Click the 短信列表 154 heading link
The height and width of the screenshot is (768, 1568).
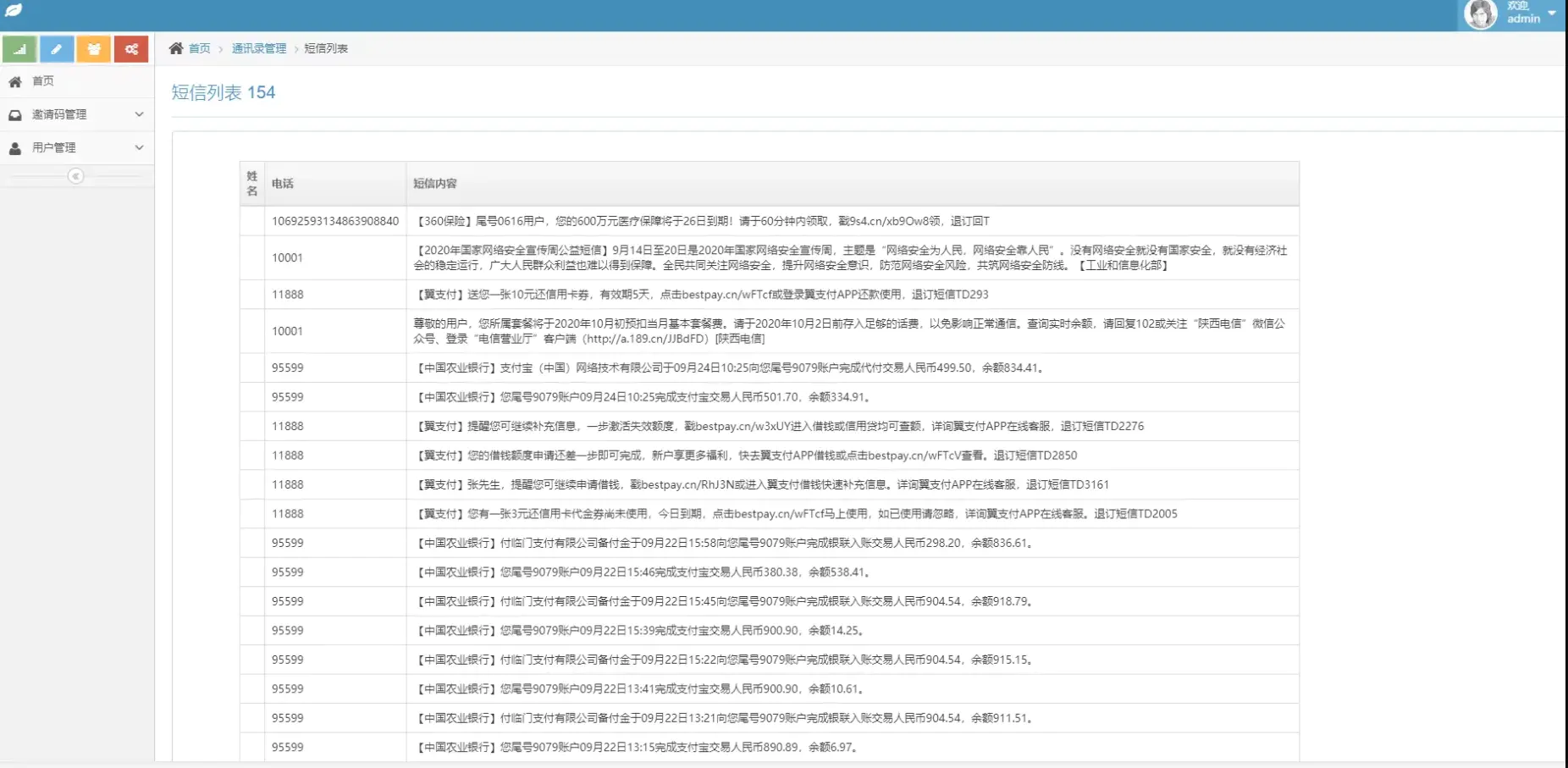point(224,91)
